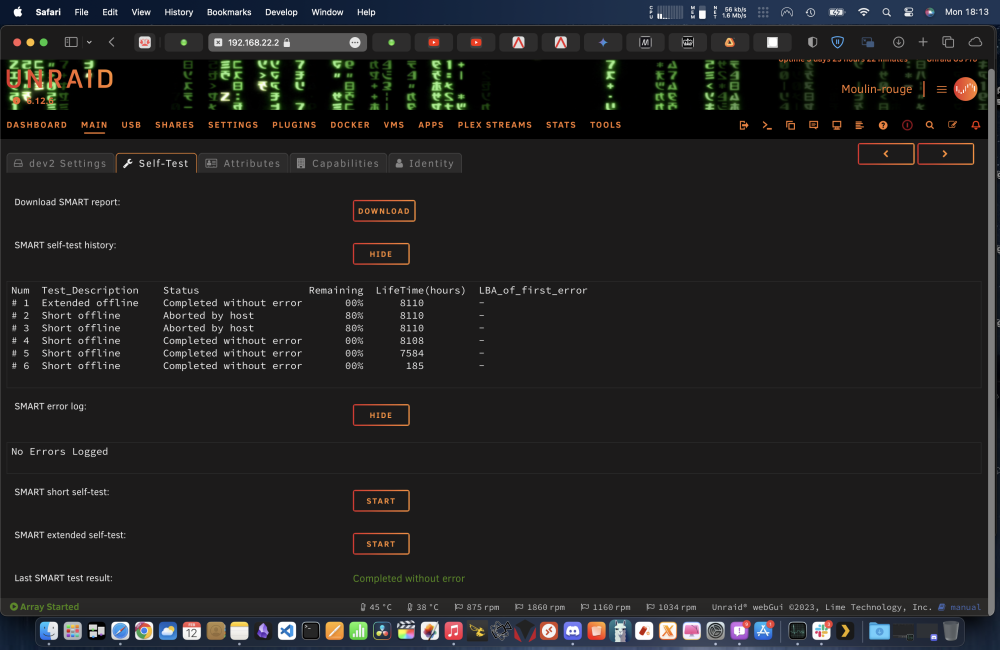Go to next device with right chevron
Viewport: 1000px width, 650px height.
coord(945,154)
